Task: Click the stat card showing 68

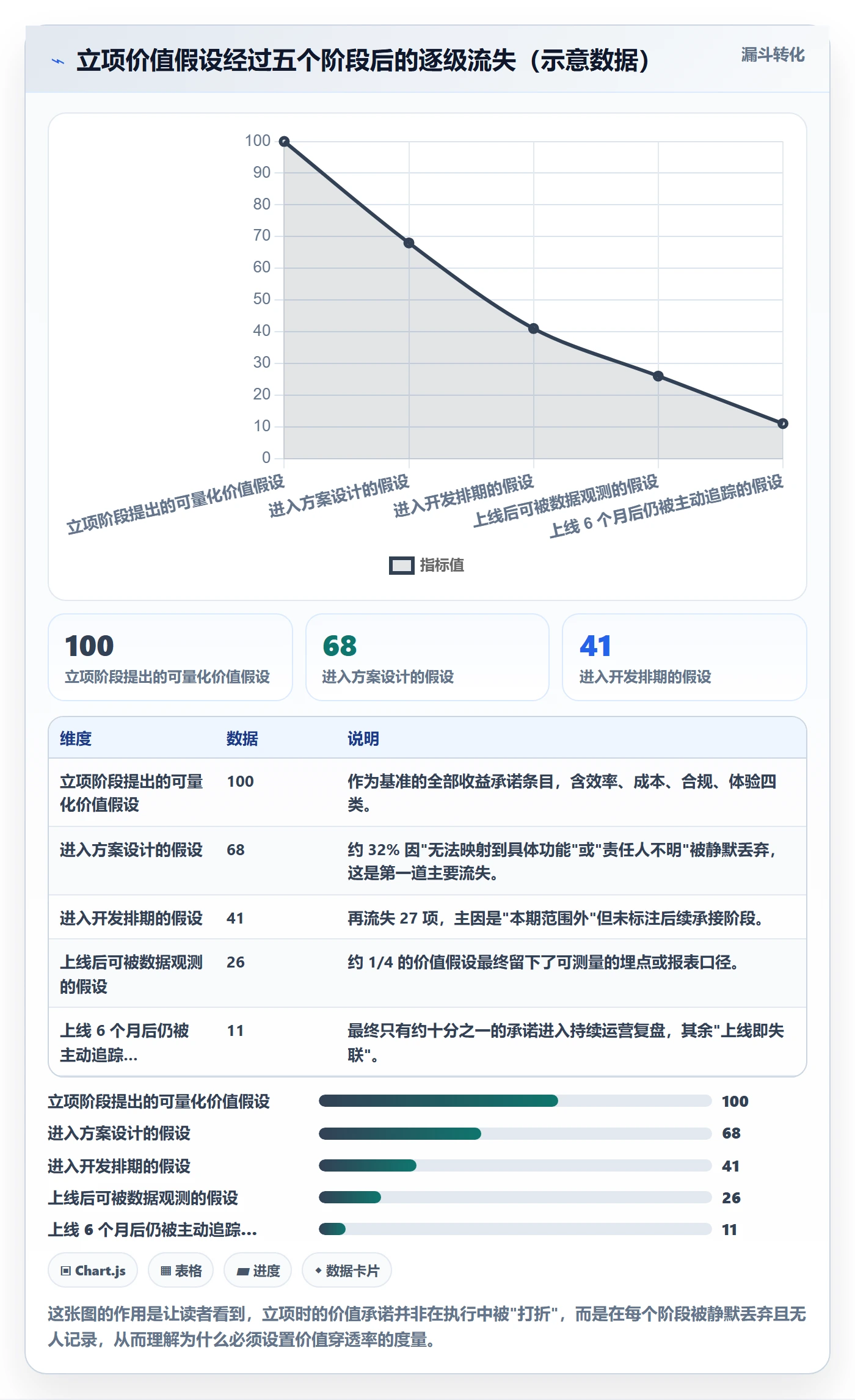Action: (x=428, y=657)
